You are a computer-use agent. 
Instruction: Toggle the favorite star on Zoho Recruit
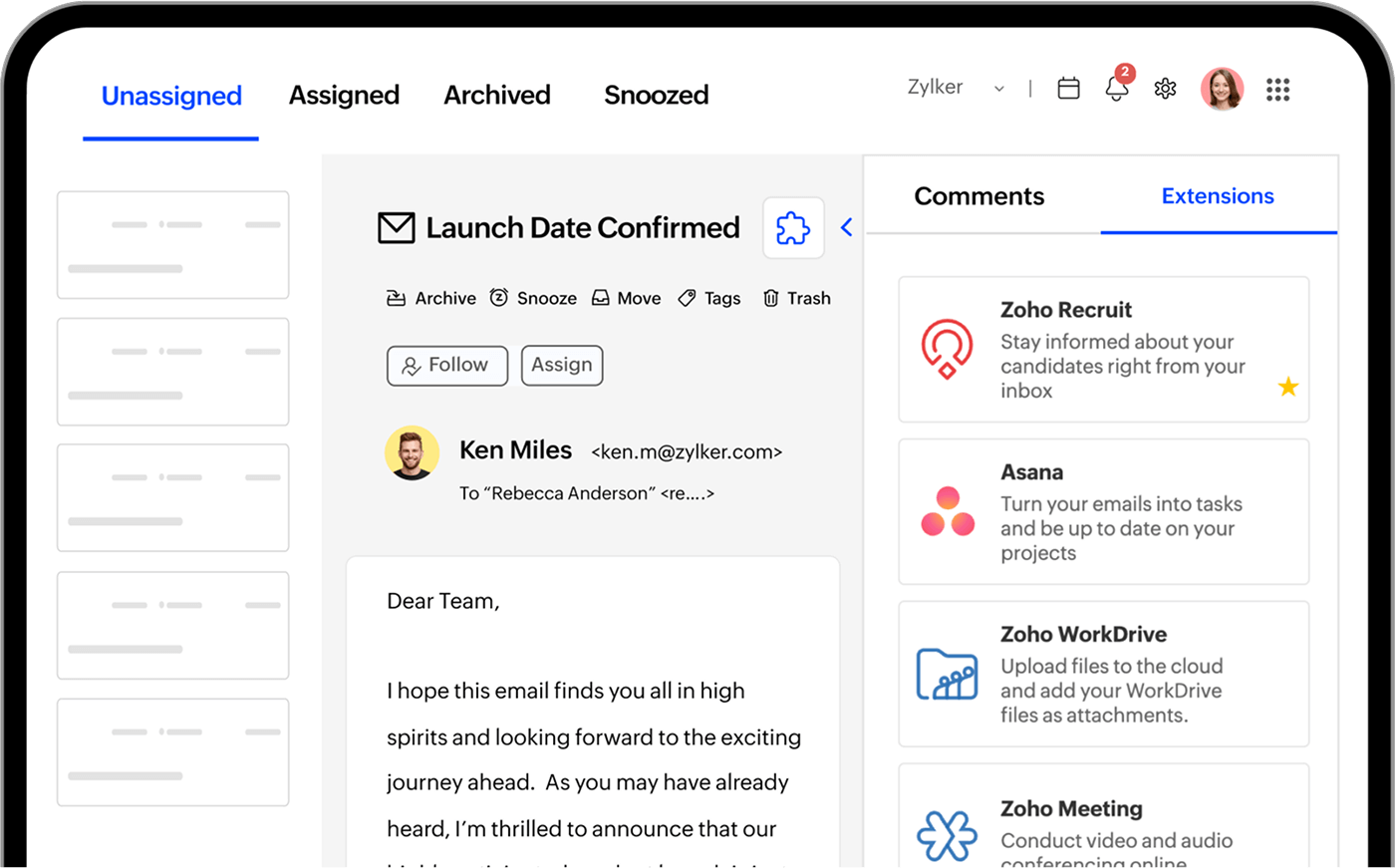pyautogui.click(x=1288, y=387)
